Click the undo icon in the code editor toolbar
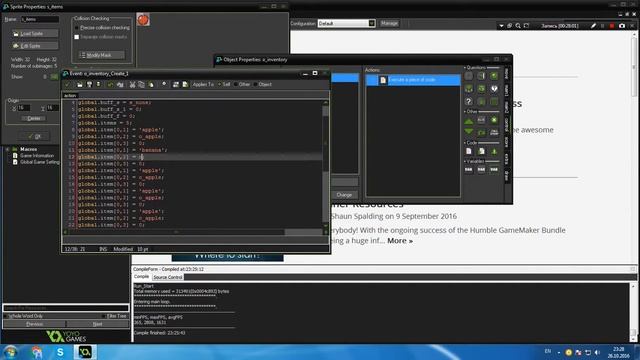This screenshot has width=640, height=360. pos(110,84)
